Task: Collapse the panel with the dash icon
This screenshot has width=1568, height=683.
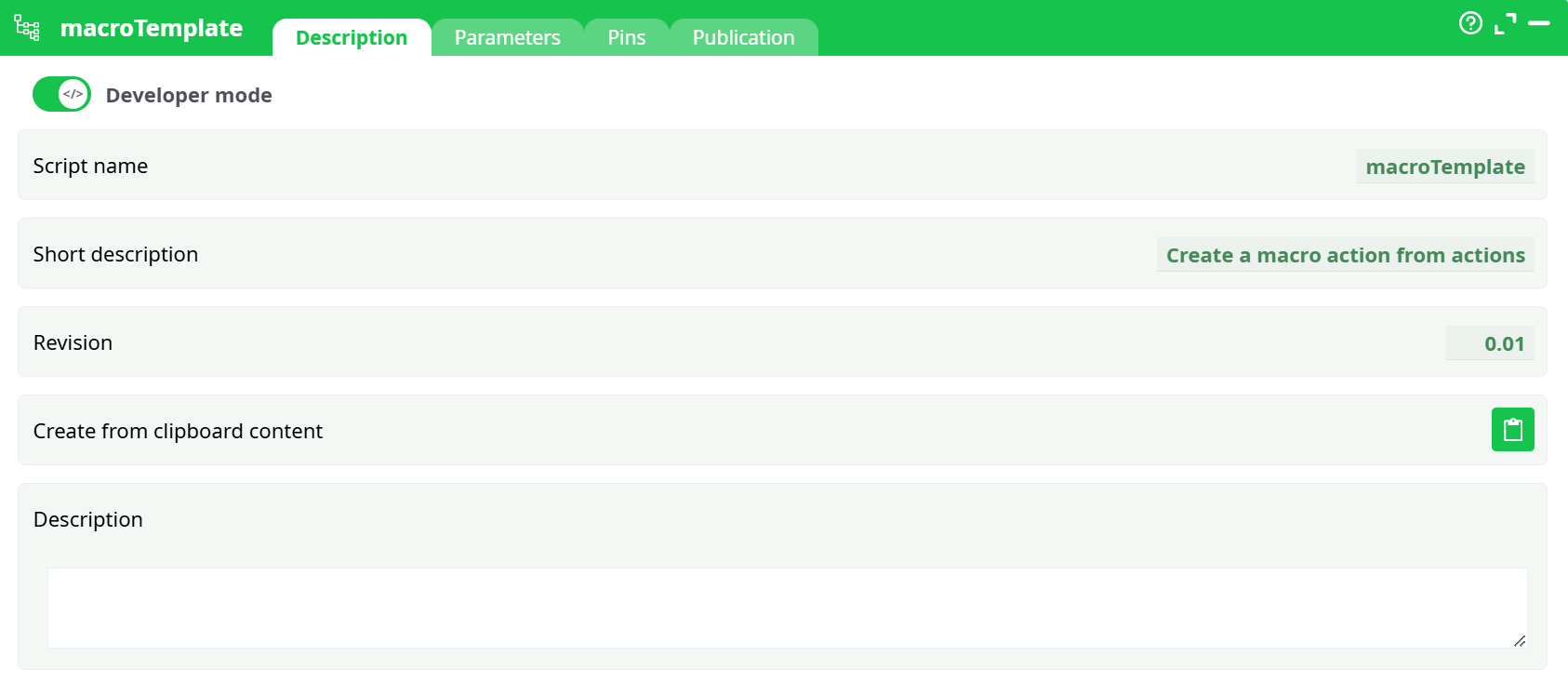Action: 1539,23
